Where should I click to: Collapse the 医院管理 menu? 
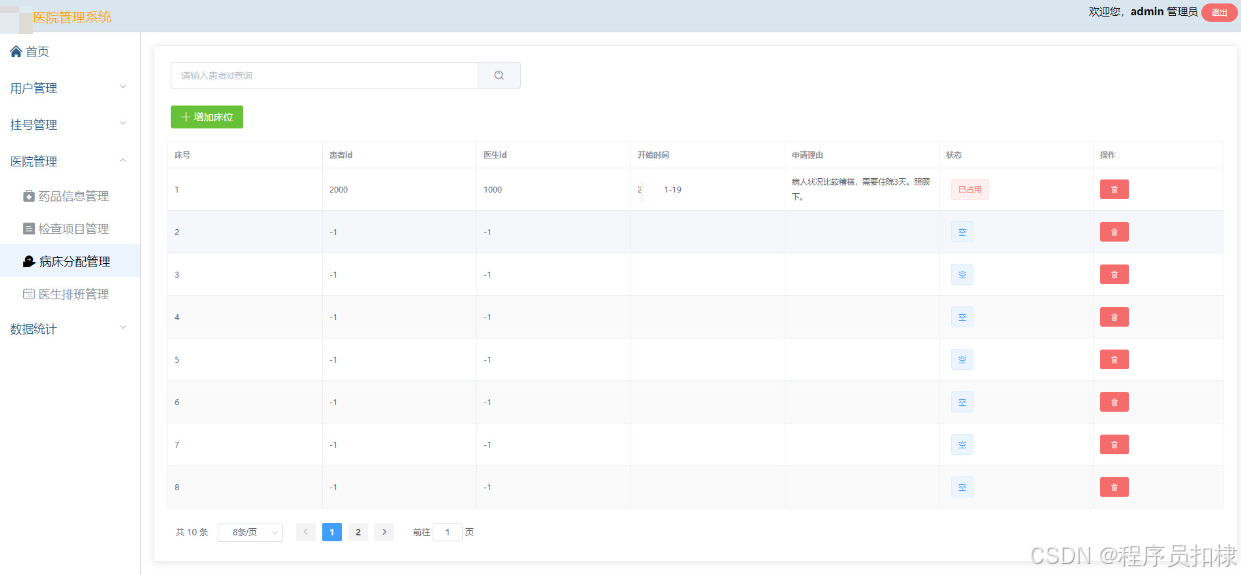[x=70, y=161]
